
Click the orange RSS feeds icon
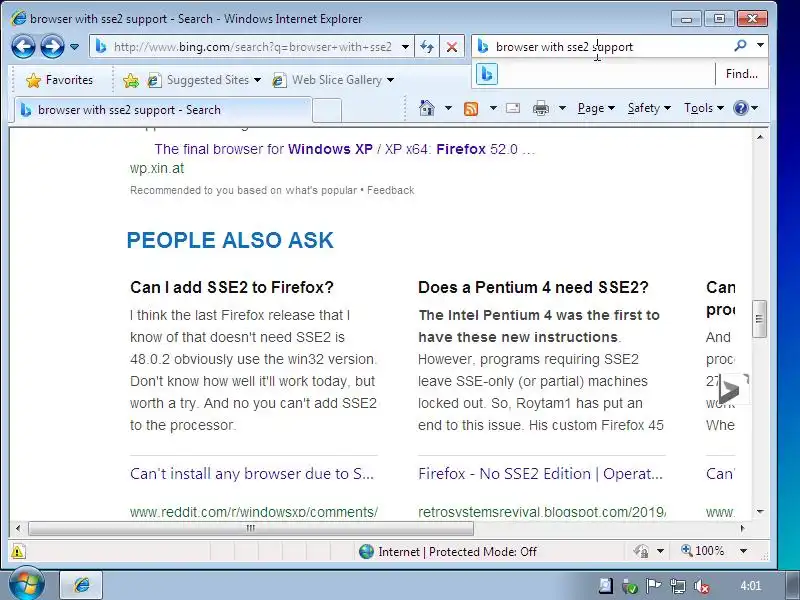pyautogui.click(x=471, y=108)
